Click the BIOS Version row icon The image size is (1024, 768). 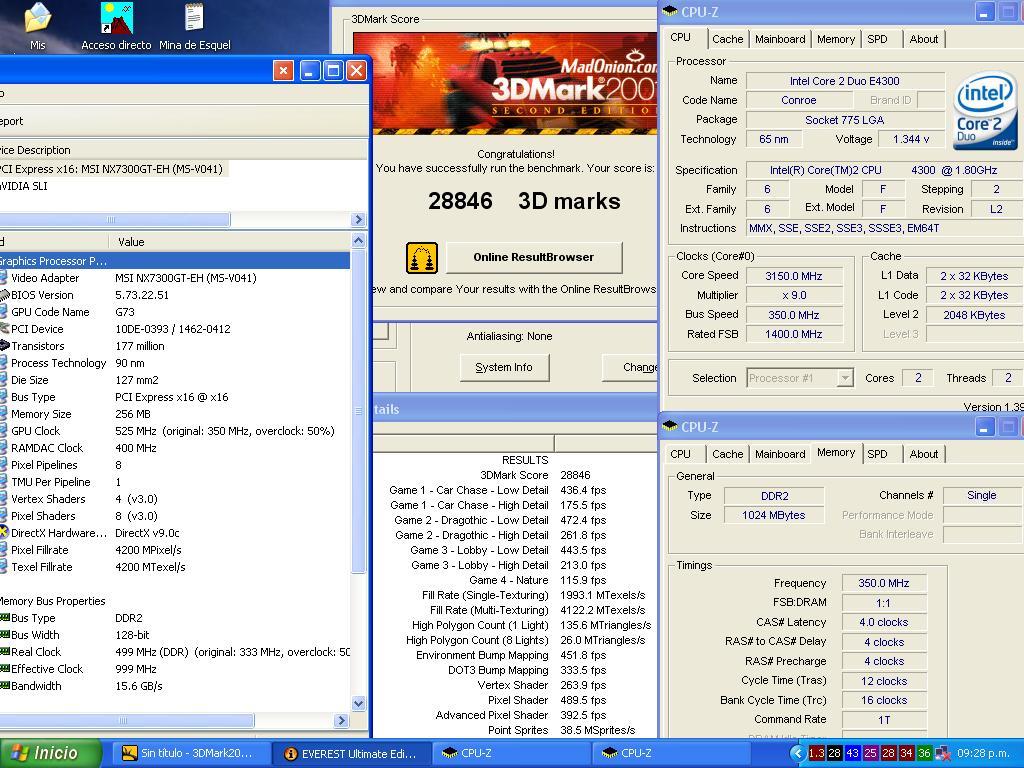click(4, 295)
